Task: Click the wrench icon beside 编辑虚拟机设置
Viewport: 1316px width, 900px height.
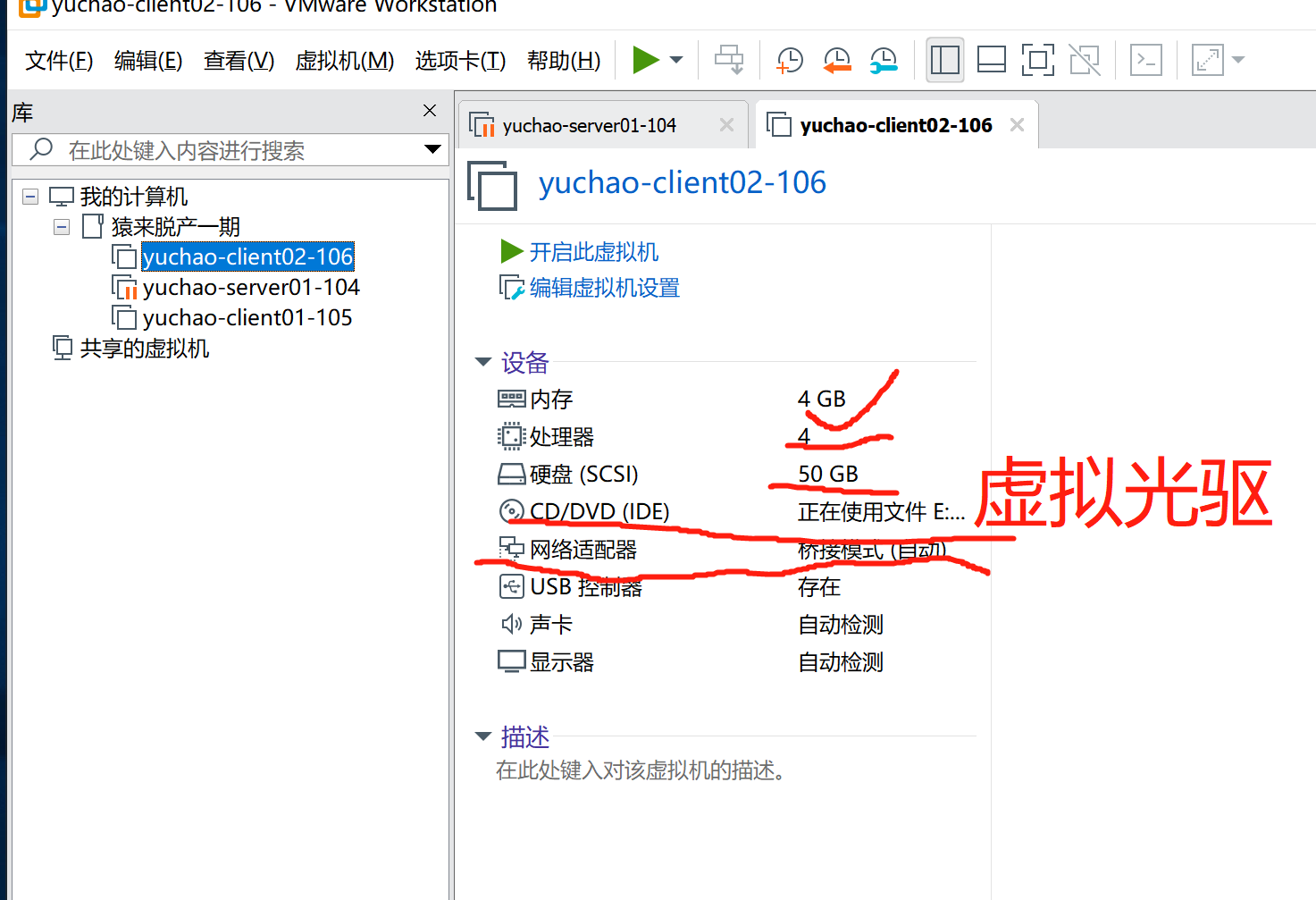Action: (x=512, y=288)
